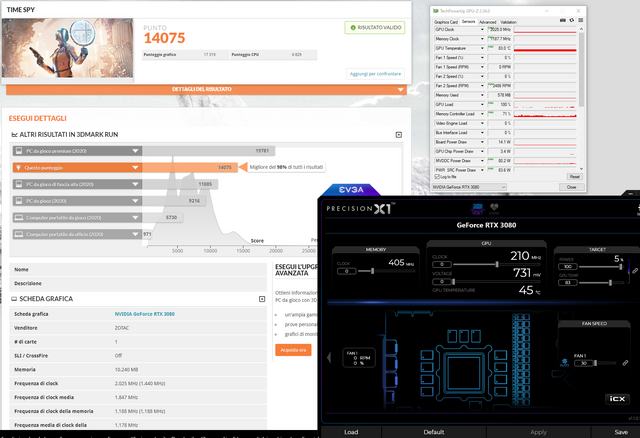Click GPU Clock offset input field
This screenshot has width=640, height=438.
tap(442, 265)
